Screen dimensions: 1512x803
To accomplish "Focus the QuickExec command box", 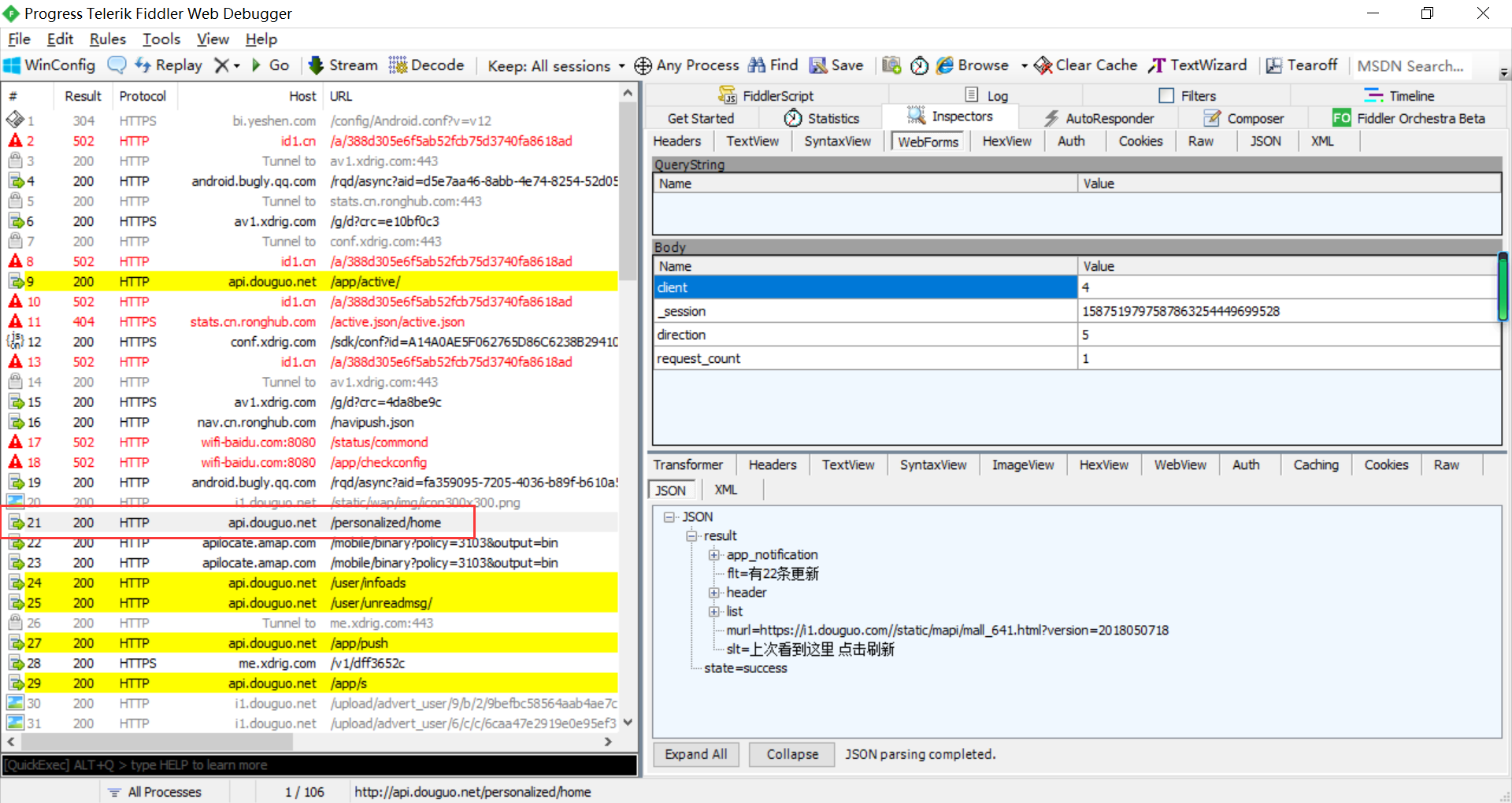I will click(320, 765).
